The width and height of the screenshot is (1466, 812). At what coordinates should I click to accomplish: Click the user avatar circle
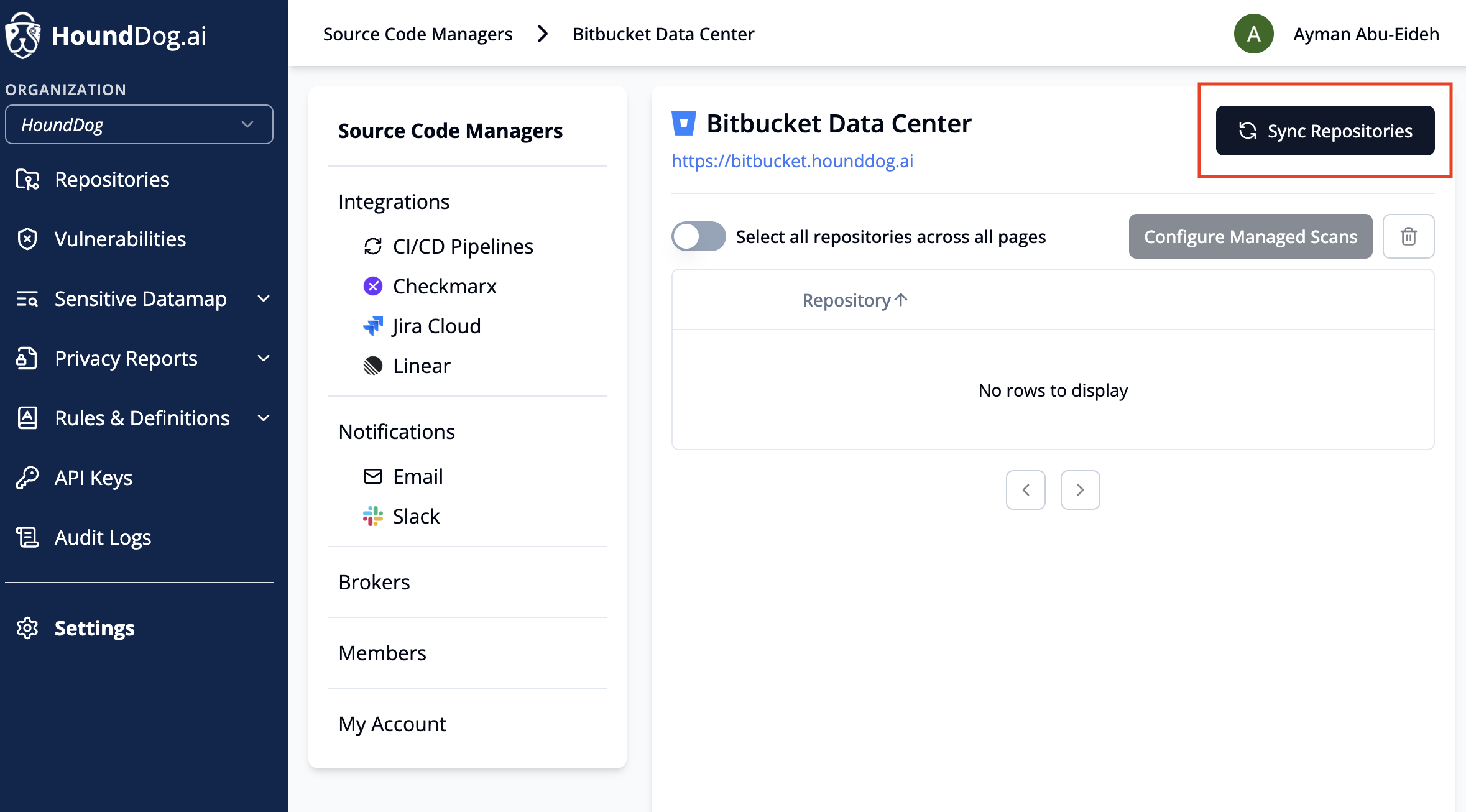pos(1253,34)
